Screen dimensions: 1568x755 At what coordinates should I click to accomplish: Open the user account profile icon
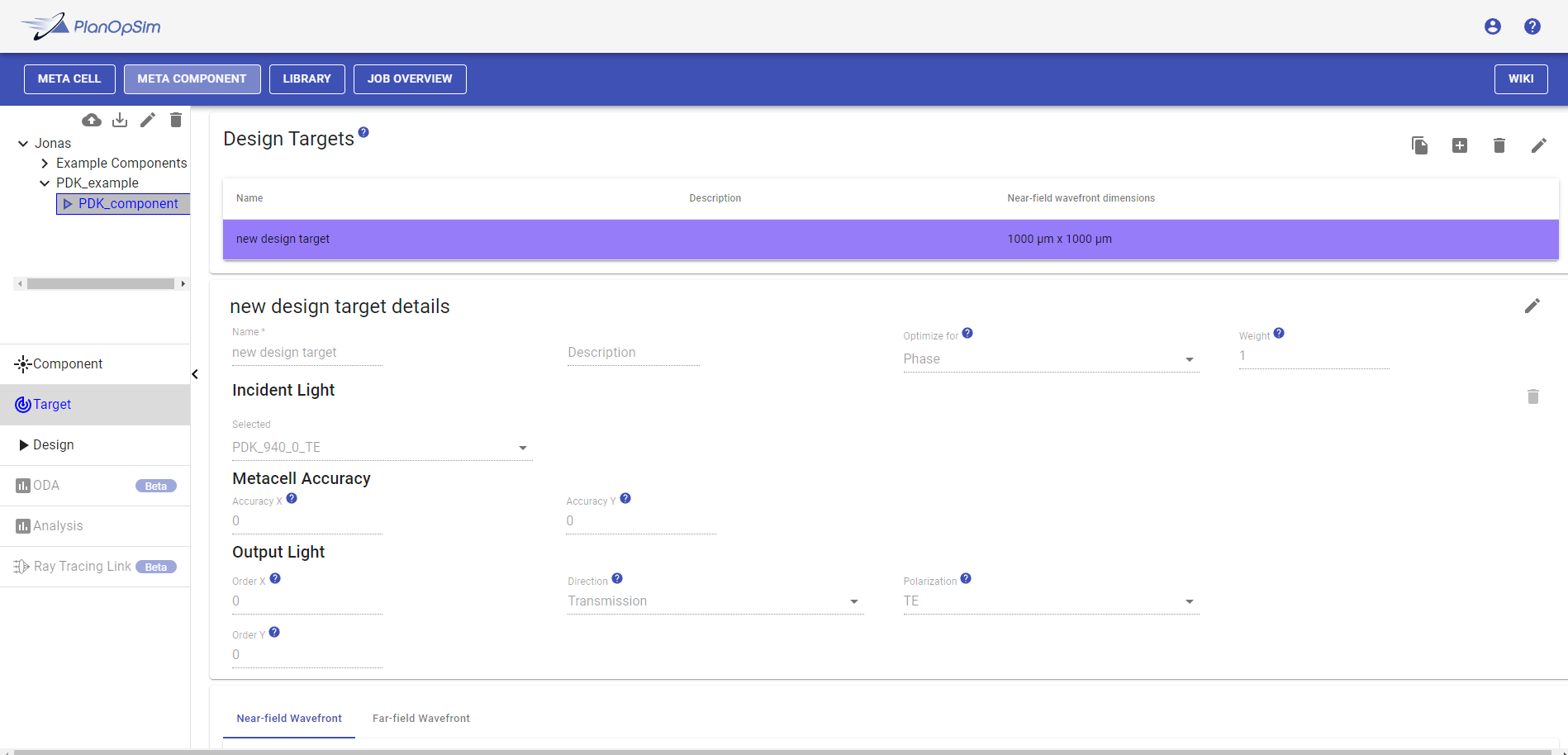pos(1492,26)
